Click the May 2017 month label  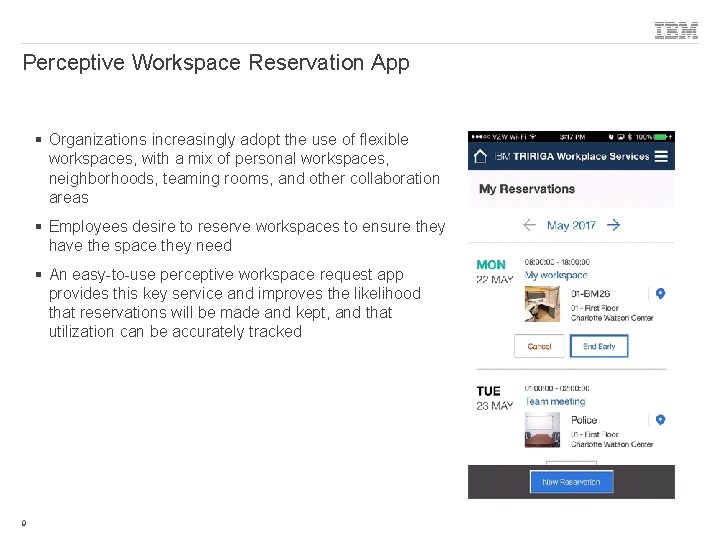[x=571, y=225]
